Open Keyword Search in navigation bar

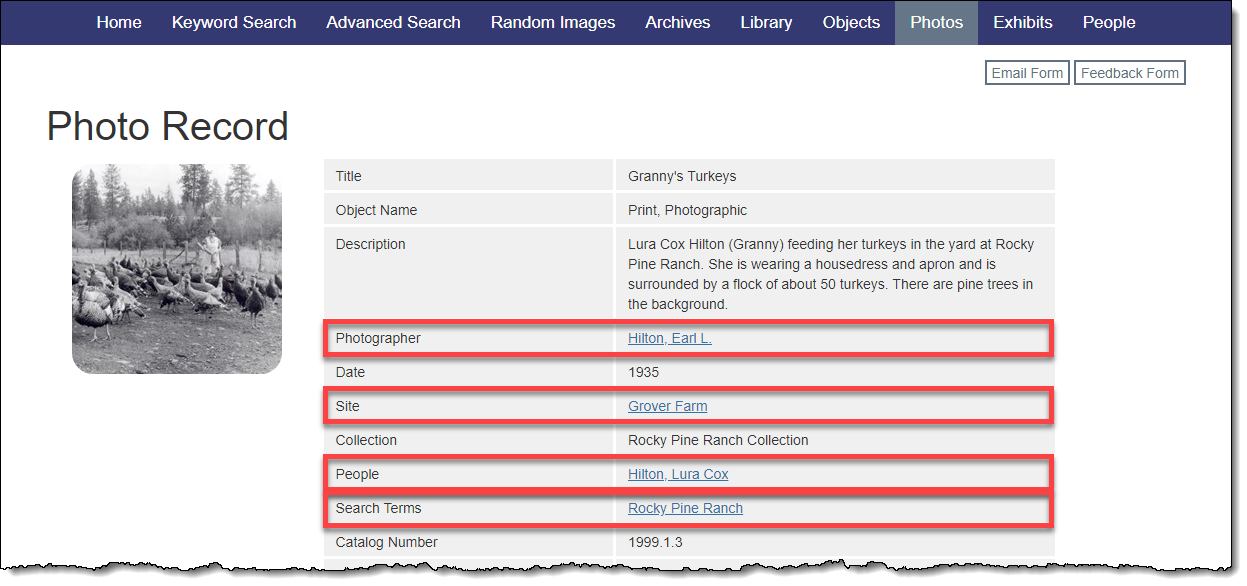tap(234, 22)
